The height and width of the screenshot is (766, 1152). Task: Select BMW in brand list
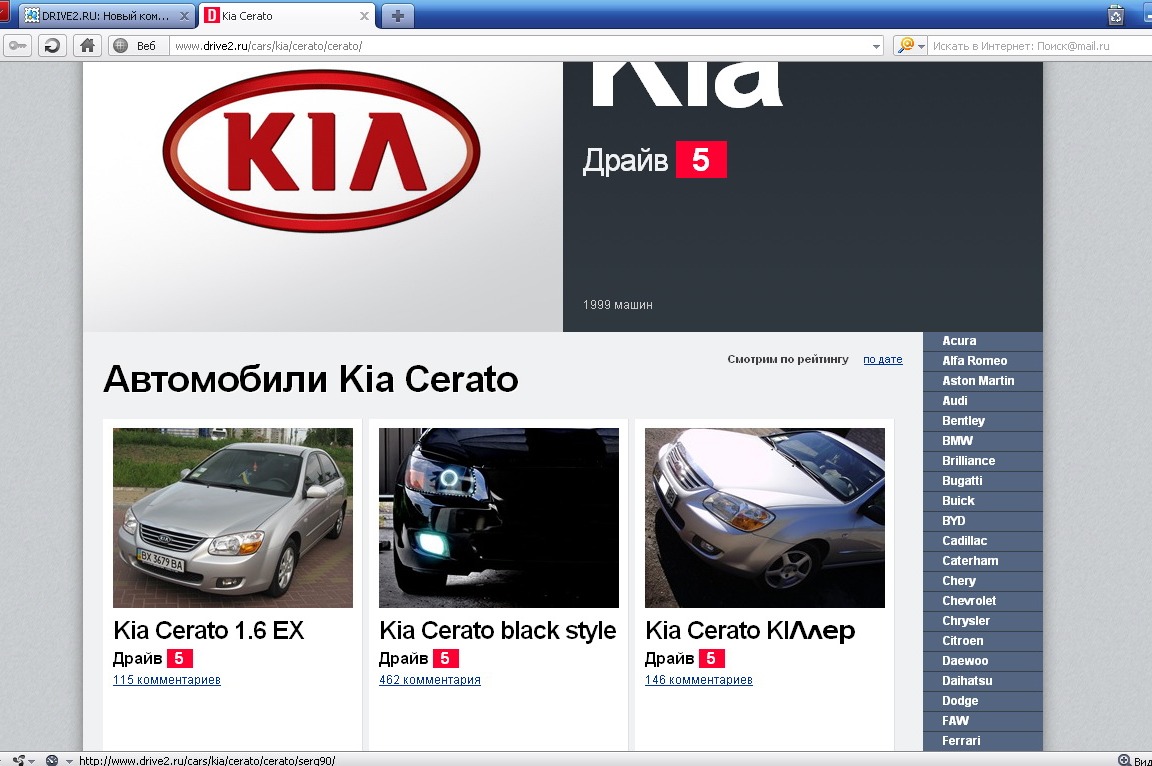(982, 441)
